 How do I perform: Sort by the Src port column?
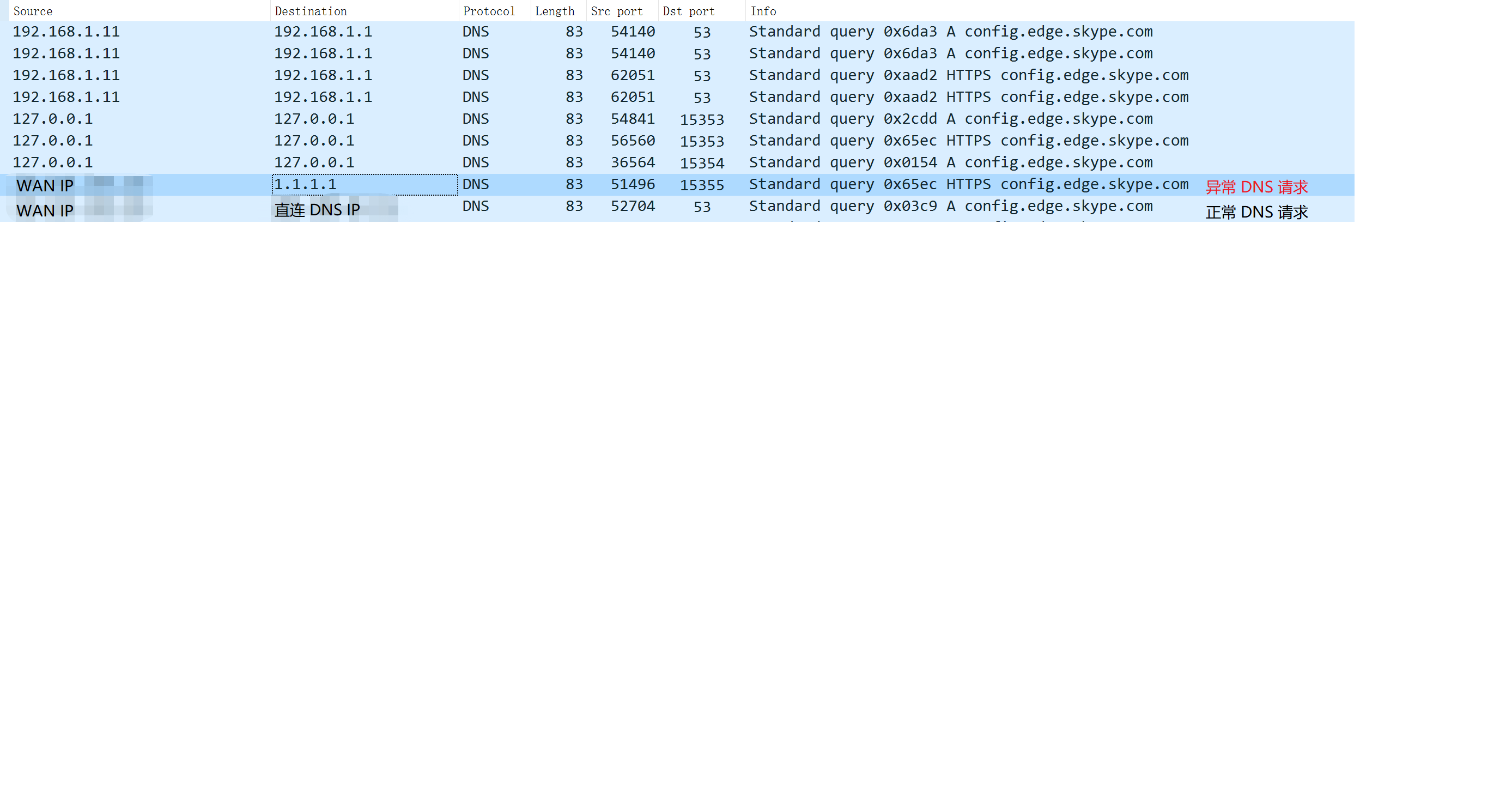click(x=617, y=10)
